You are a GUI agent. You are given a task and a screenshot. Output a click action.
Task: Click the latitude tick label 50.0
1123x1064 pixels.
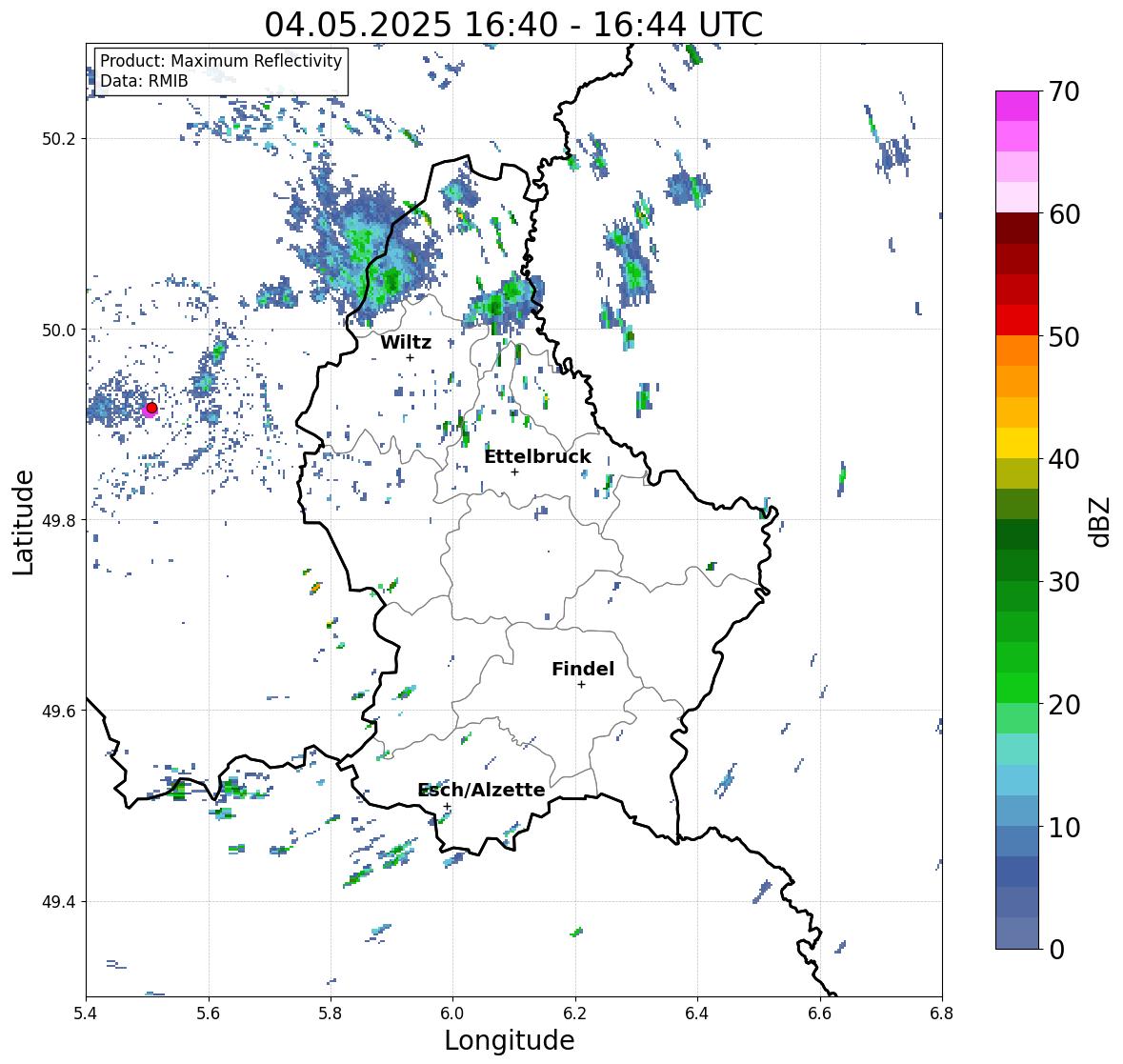pos(59,330)
